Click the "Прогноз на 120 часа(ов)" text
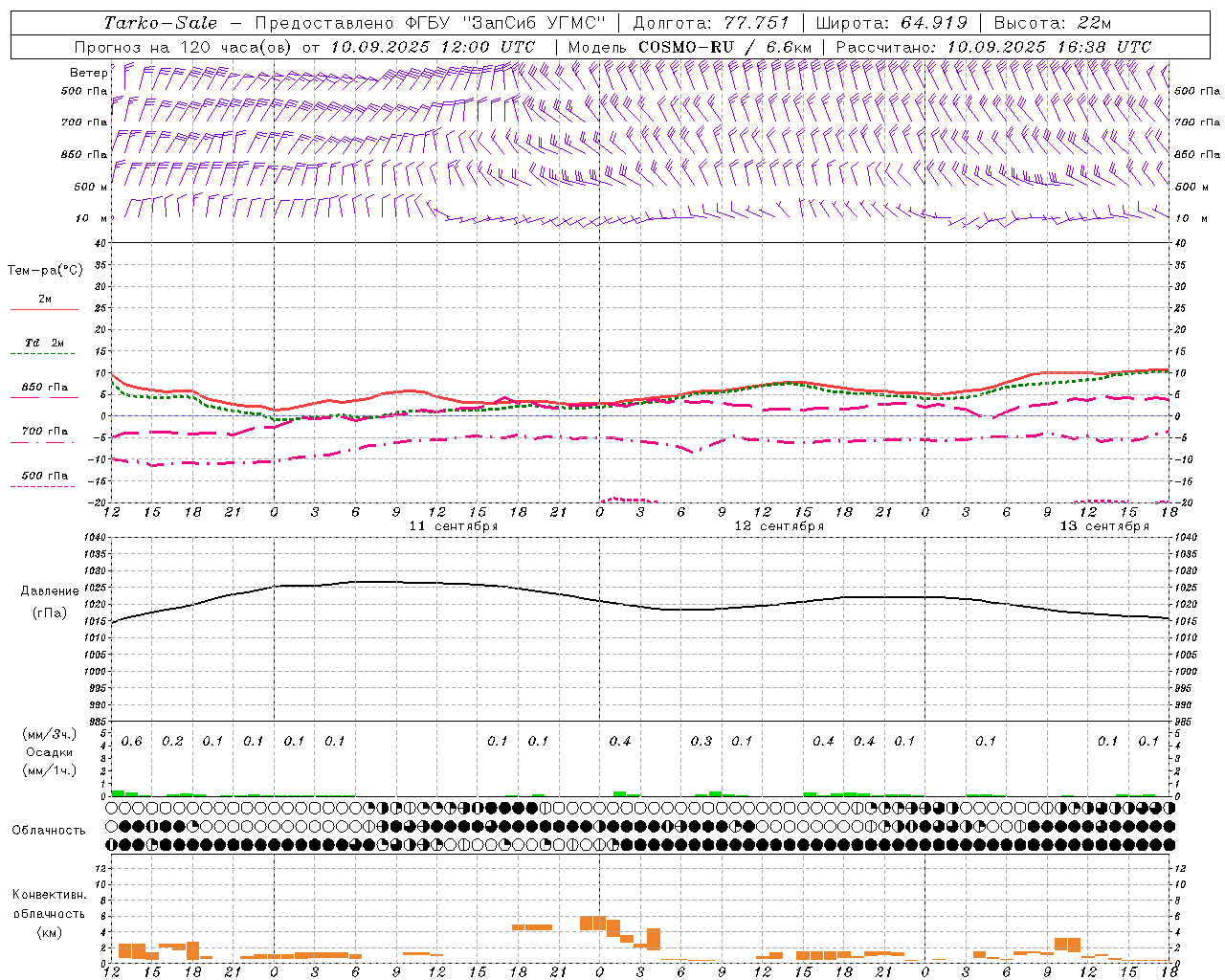Screen dimensions: 1225x980 [x=185, y=46]
